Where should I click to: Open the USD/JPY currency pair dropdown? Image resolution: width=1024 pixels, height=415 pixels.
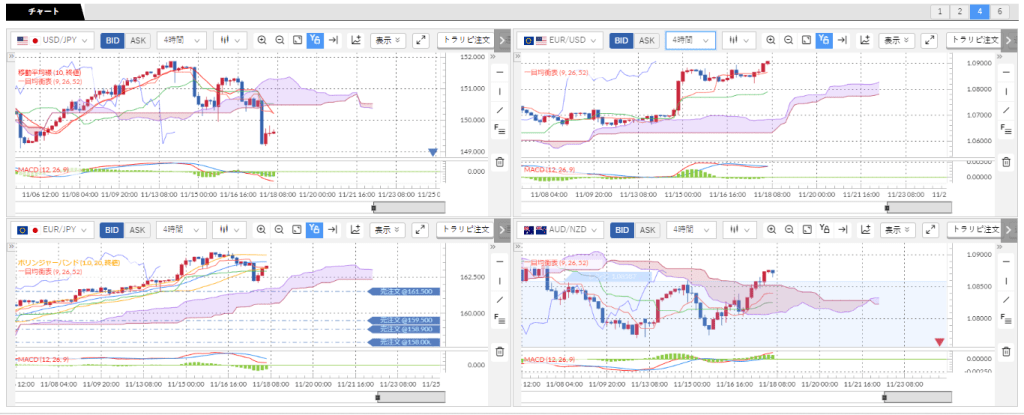tap(53, 40)
